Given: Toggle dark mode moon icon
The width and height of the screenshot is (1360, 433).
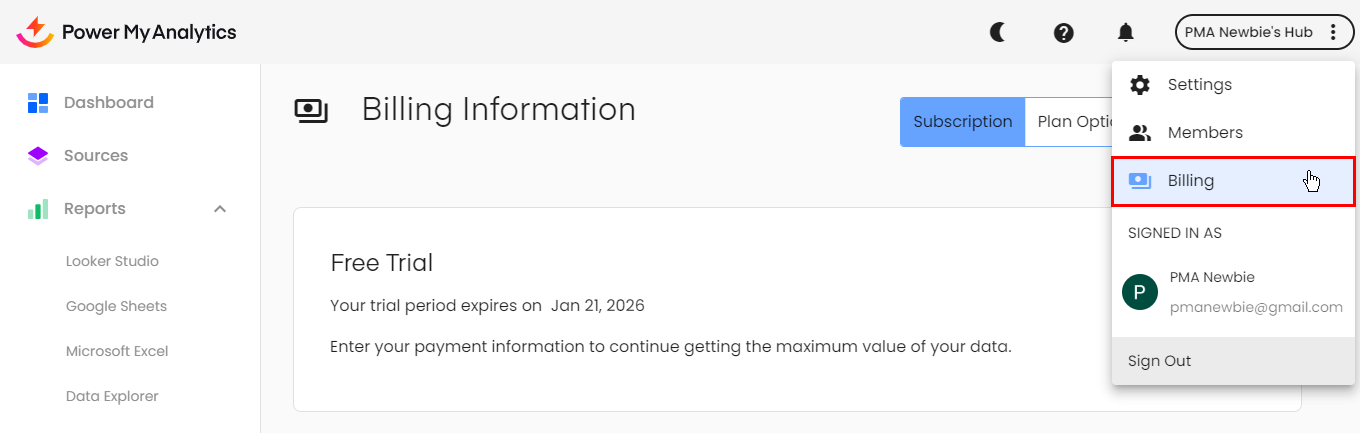Looking at the screenshot, I should [x=998, y=32].
